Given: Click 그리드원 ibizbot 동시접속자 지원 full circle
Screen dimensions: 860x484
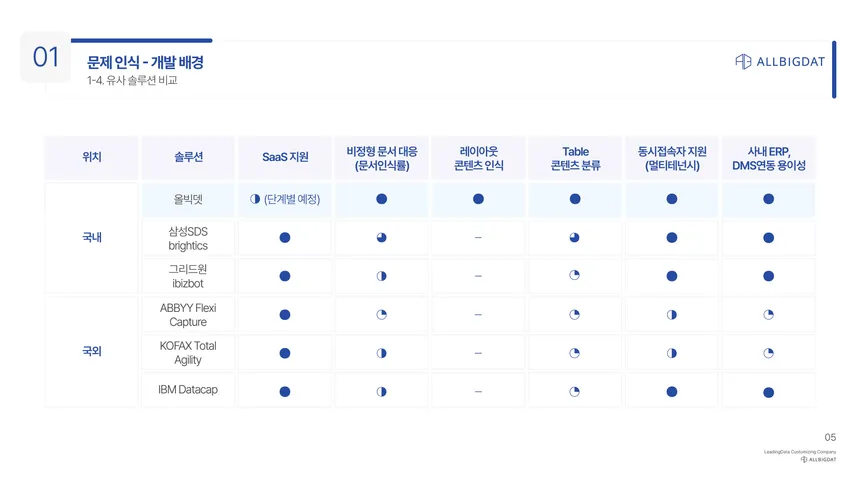Looking at the screenshot, I should pos(672,276).
